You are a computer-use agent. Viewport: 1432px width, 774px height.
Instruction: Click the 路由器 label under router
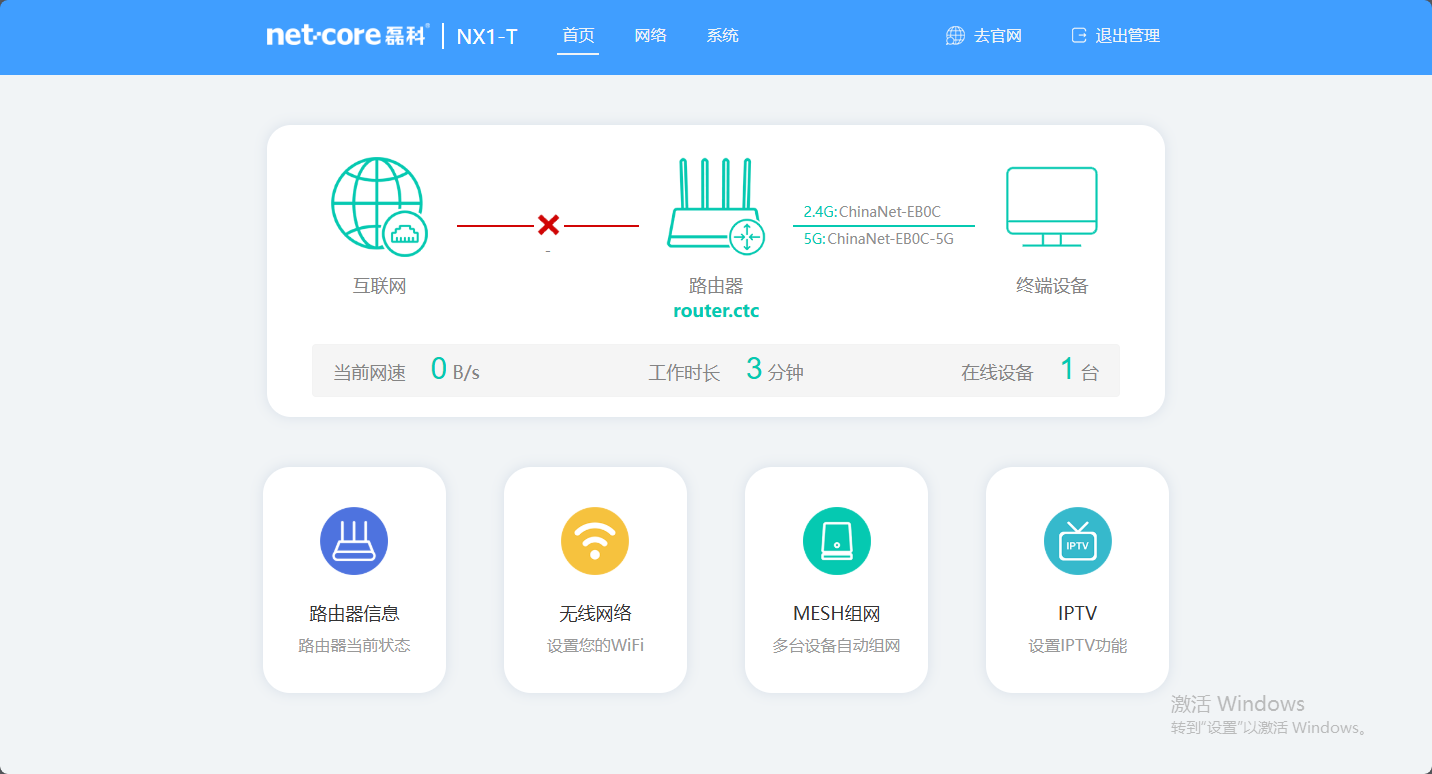point(716,286)
